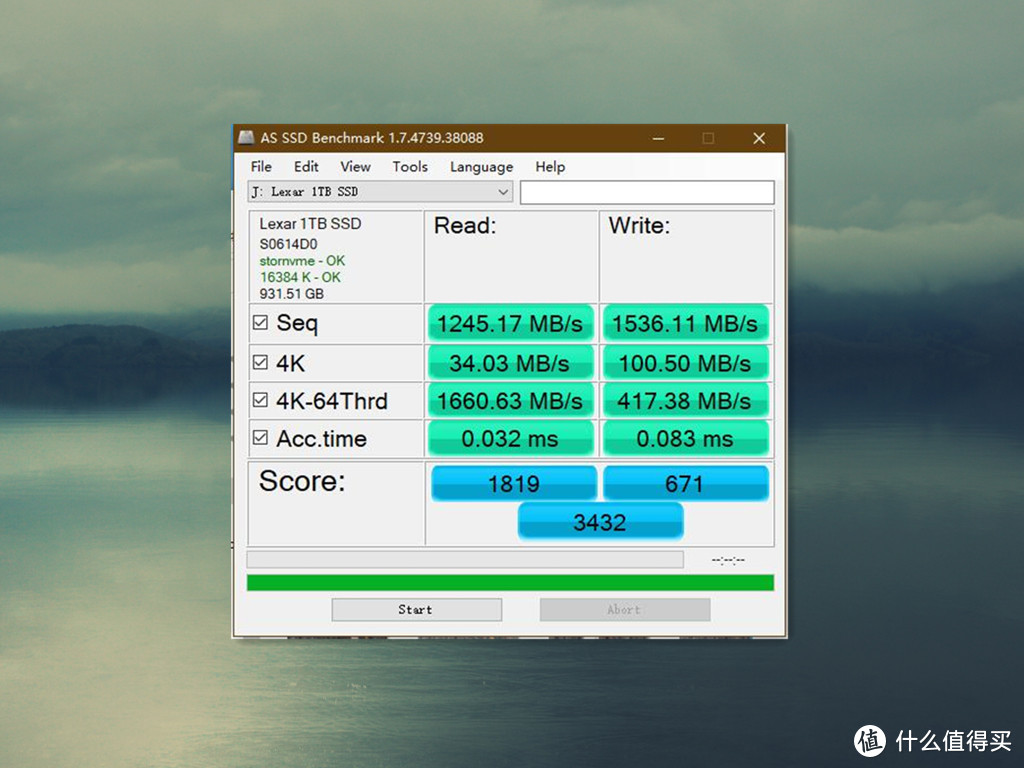Click the Seq read result 1245.17 MB/s
The width and height of the screenshot is (1024, 768).
510,323
